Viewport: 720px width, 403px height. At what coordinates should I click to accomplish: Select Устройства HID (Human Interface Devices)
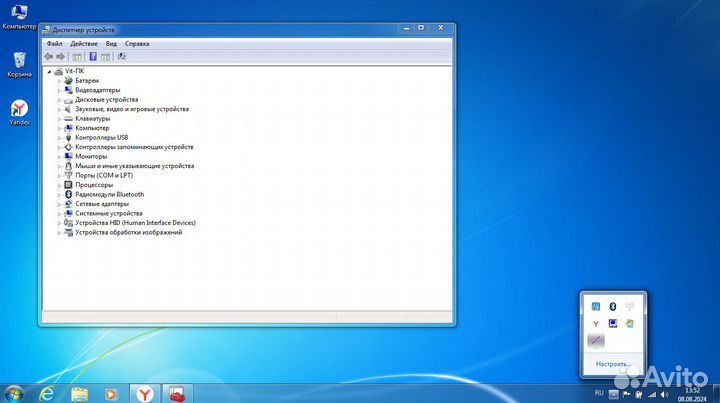point(135,223)
